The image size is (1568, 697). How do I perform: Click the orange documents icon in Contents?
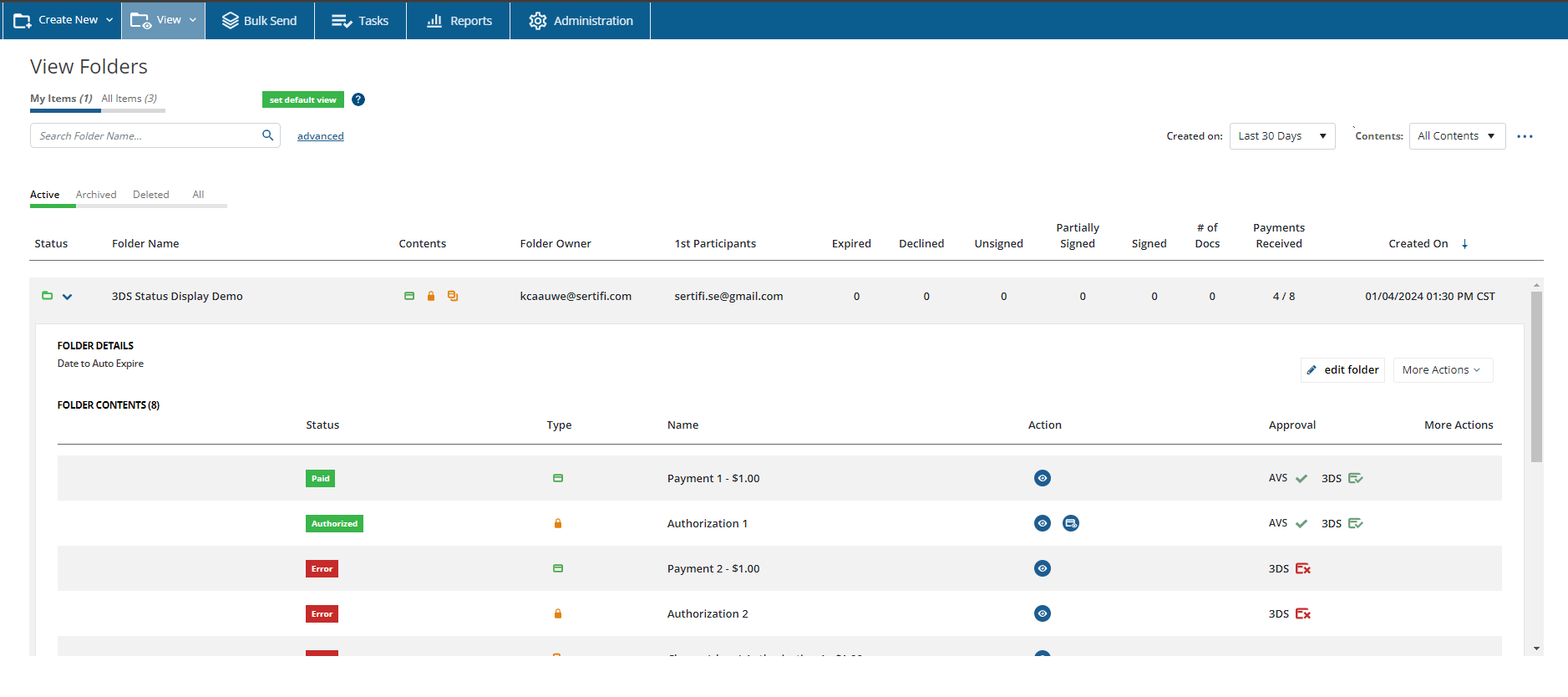[x=453, y=296]
